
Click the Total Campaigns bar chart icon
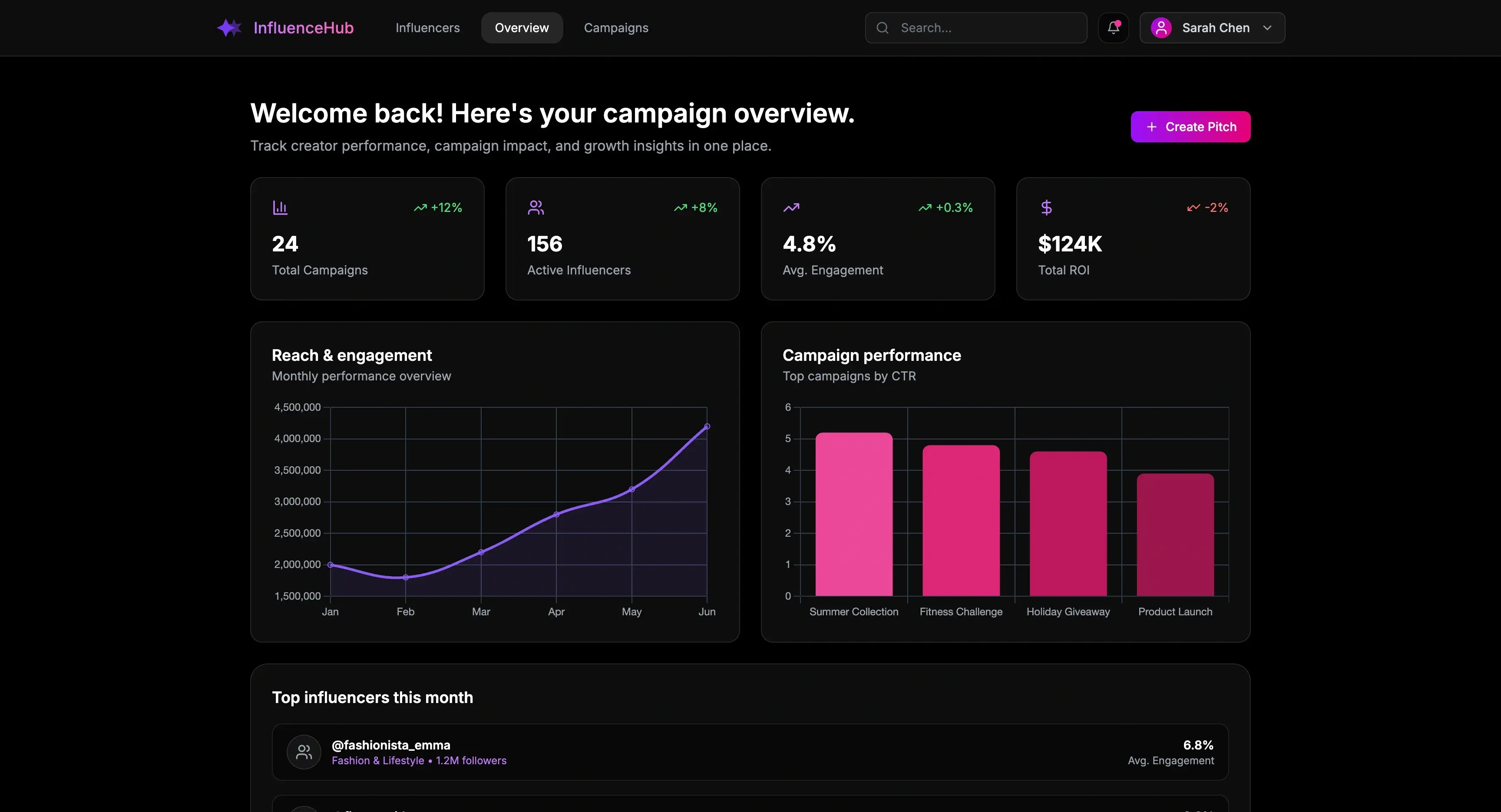(280, 208)
